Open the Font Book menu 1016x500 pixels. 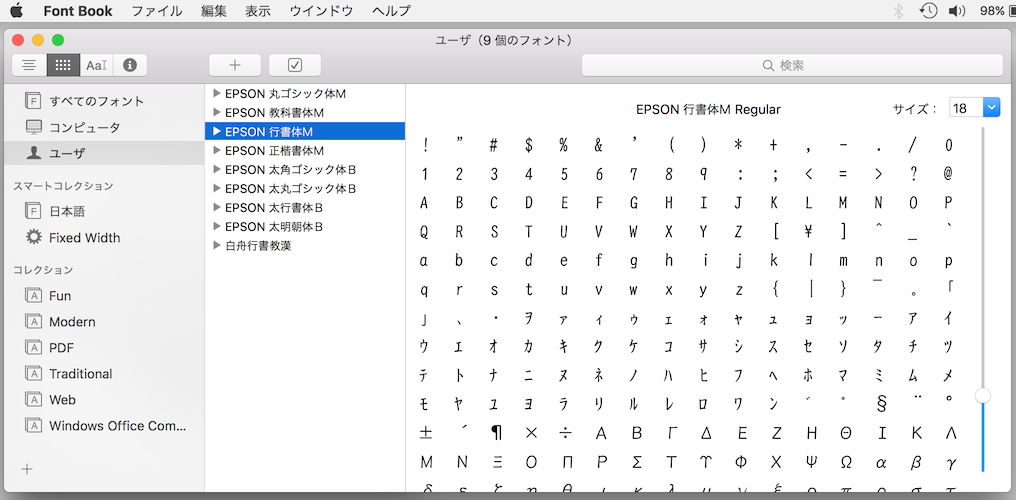pyautogui.click(x=78, y=10)
